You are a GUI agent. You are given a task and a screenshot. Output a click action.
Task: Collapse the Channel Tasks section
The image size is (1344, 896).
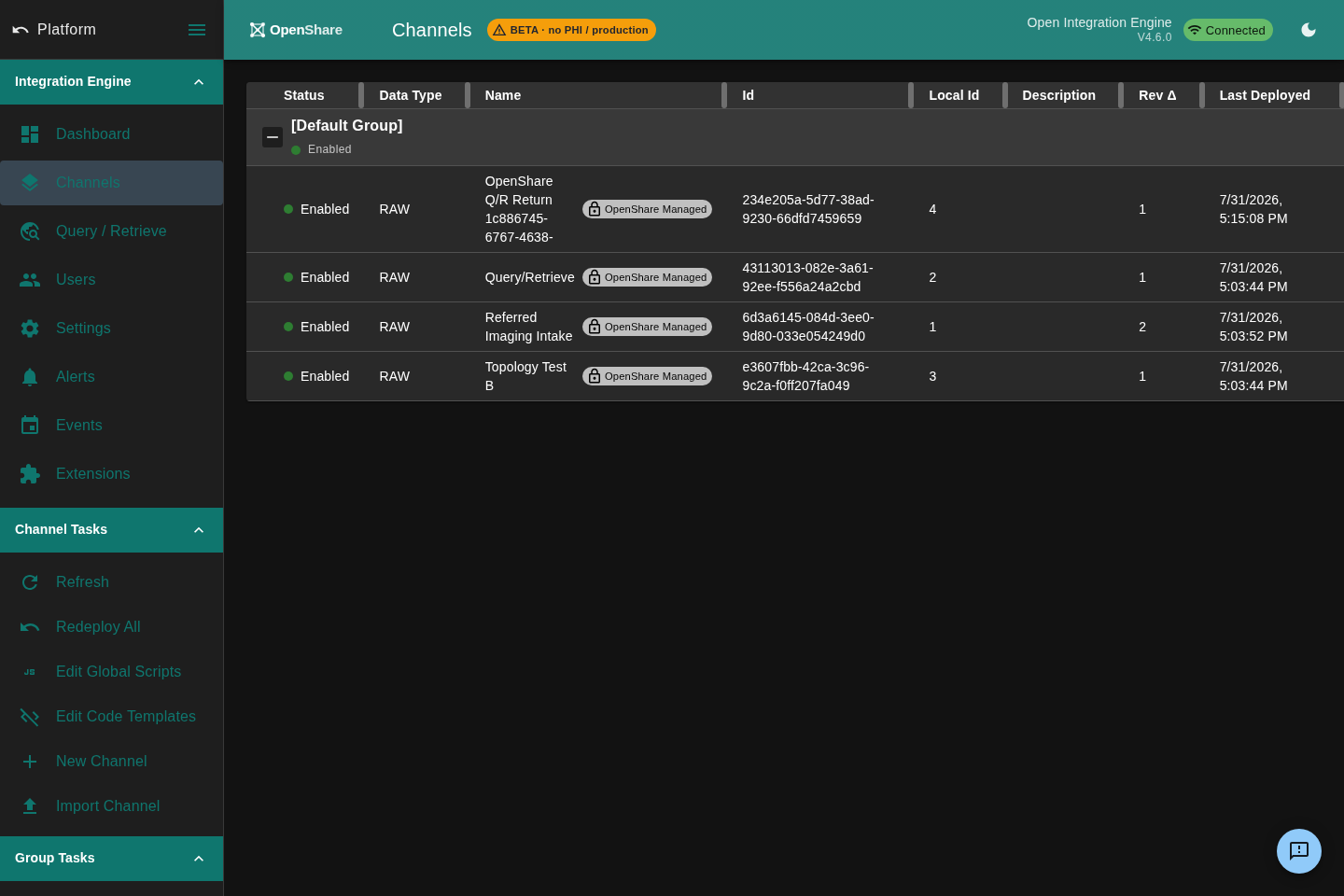[199, 530]
